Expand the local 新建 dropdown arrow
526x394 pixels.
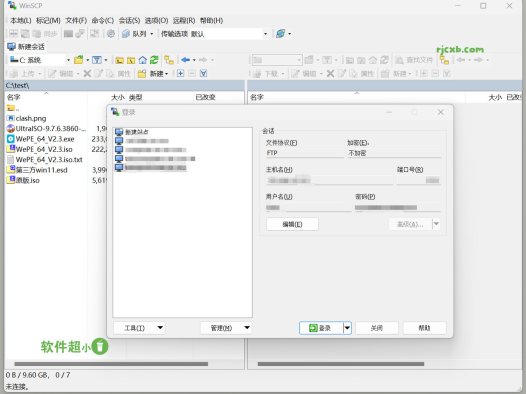click(166, 74)
